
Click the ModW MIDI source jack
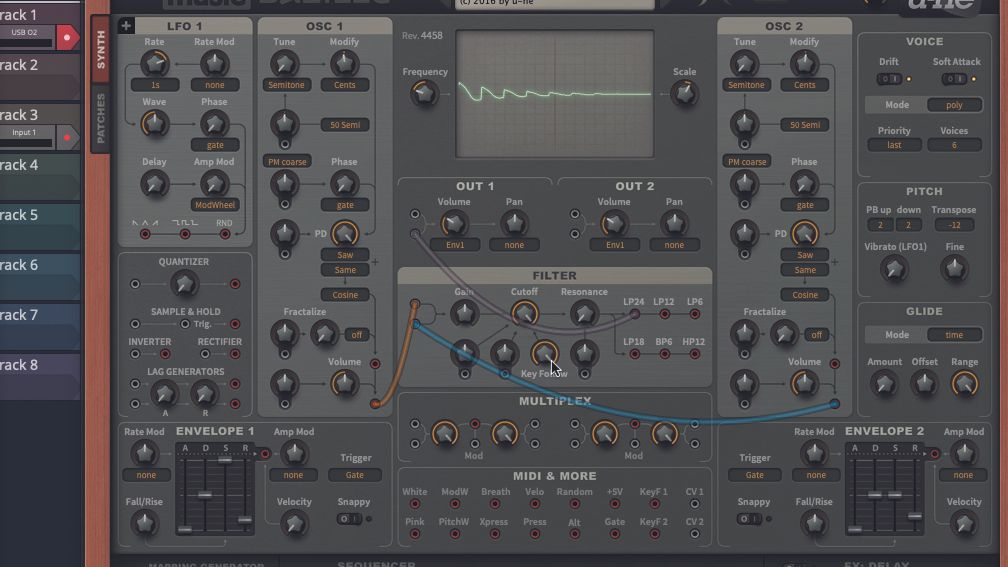[x=454, y=505]
